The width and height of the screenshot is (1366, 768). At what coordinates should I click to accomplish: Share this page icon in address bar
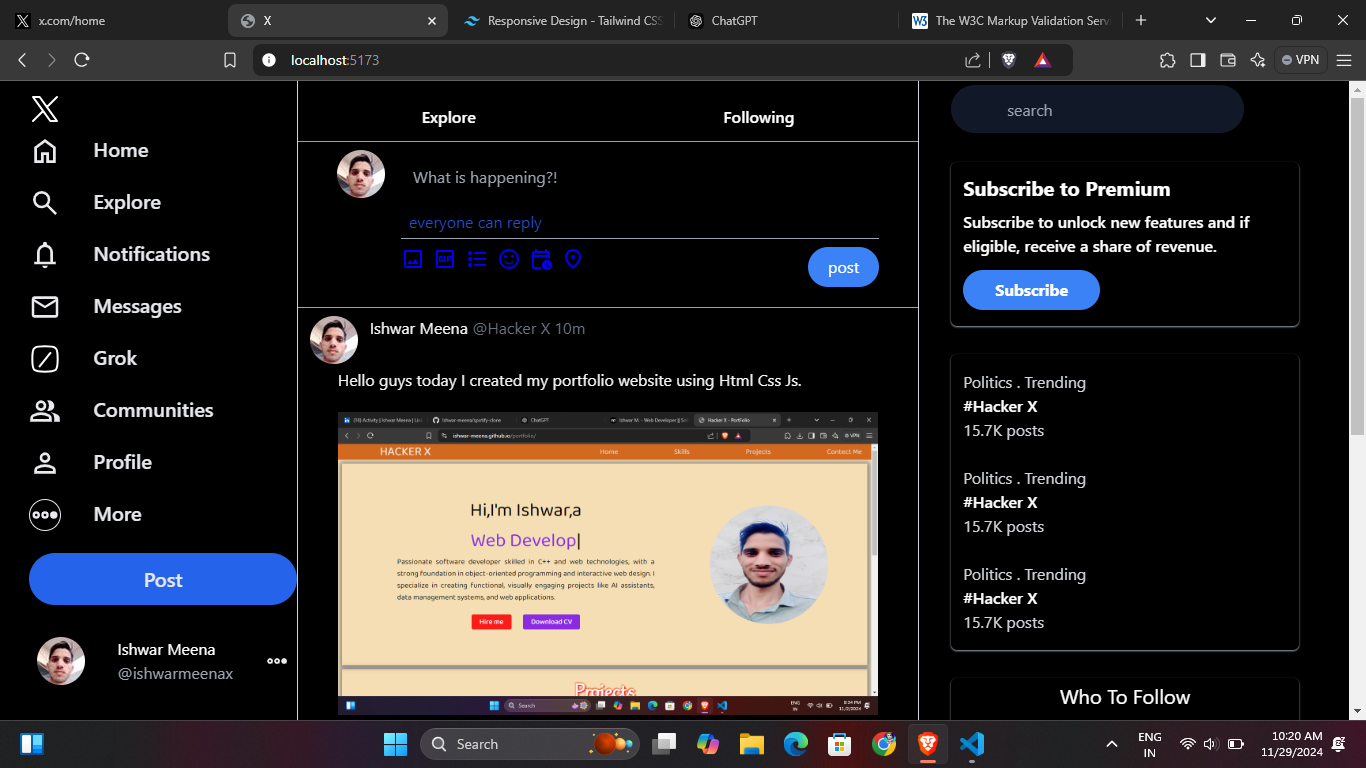[973, 60]
